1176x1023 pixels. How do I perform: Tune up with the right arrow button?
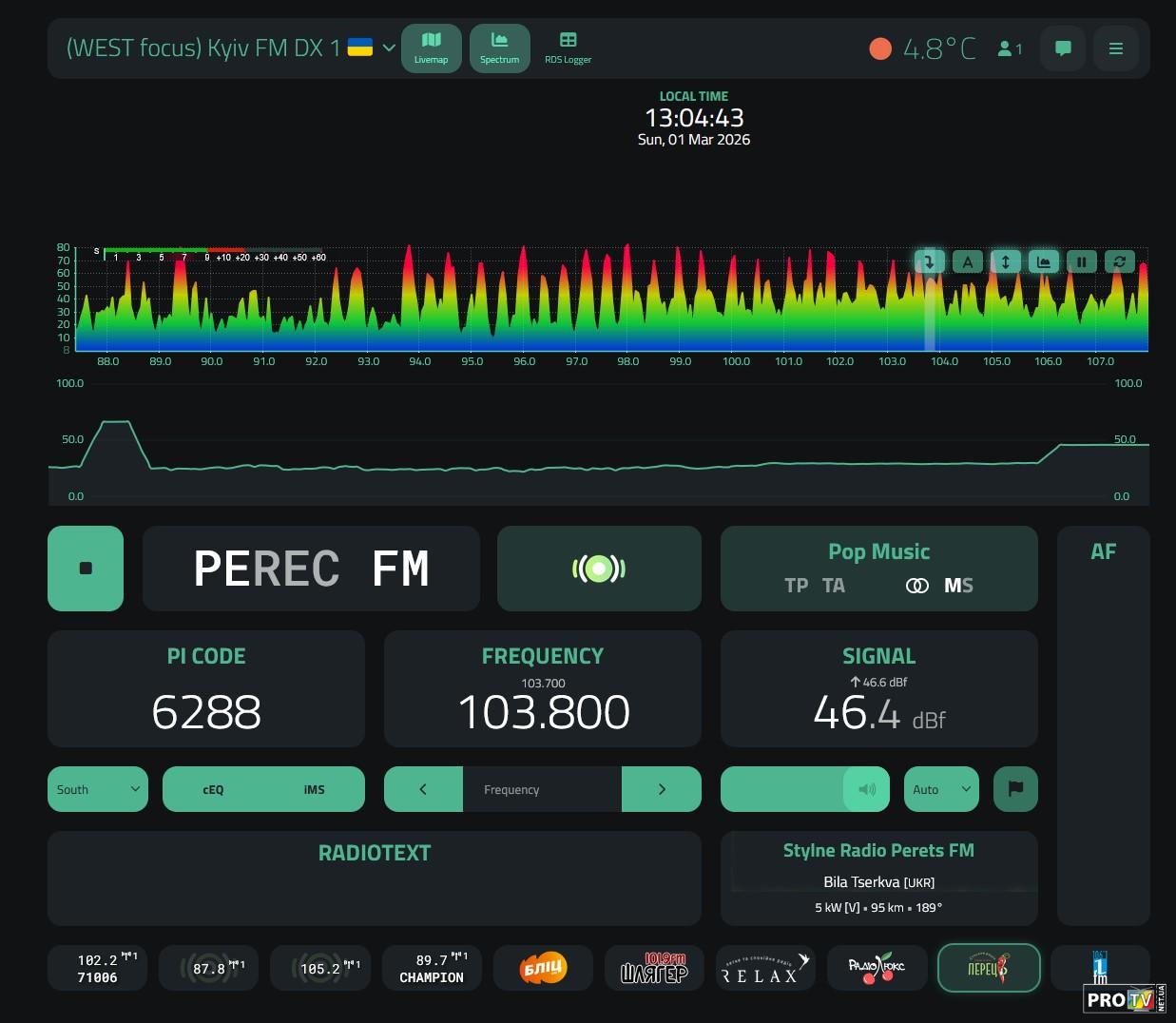[x=662, y=789]
